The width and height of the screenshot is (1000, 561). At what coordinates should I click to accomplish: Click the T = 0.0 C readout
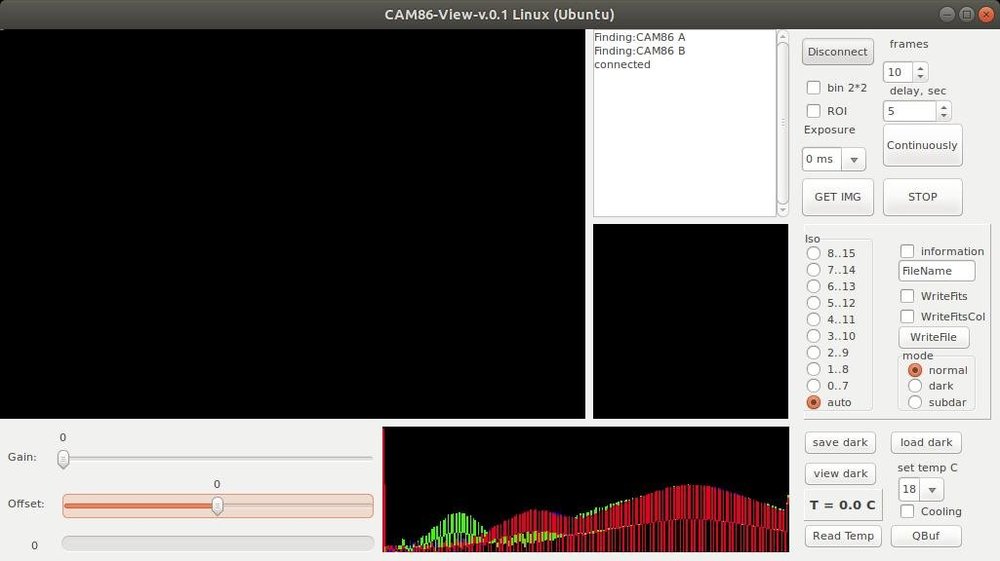842,506
